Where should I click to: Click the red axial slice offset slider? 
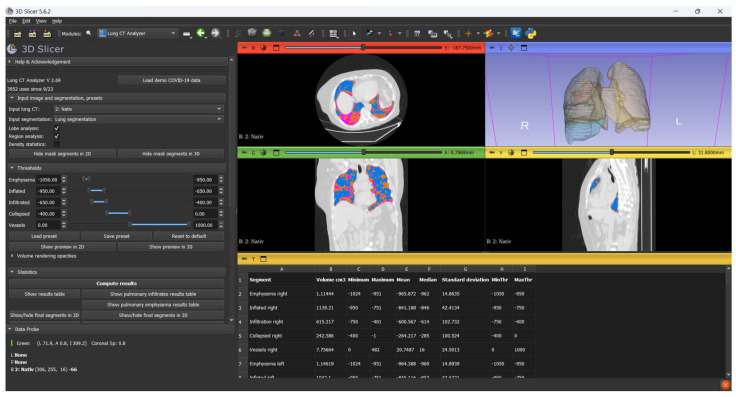tap(363, 48)
